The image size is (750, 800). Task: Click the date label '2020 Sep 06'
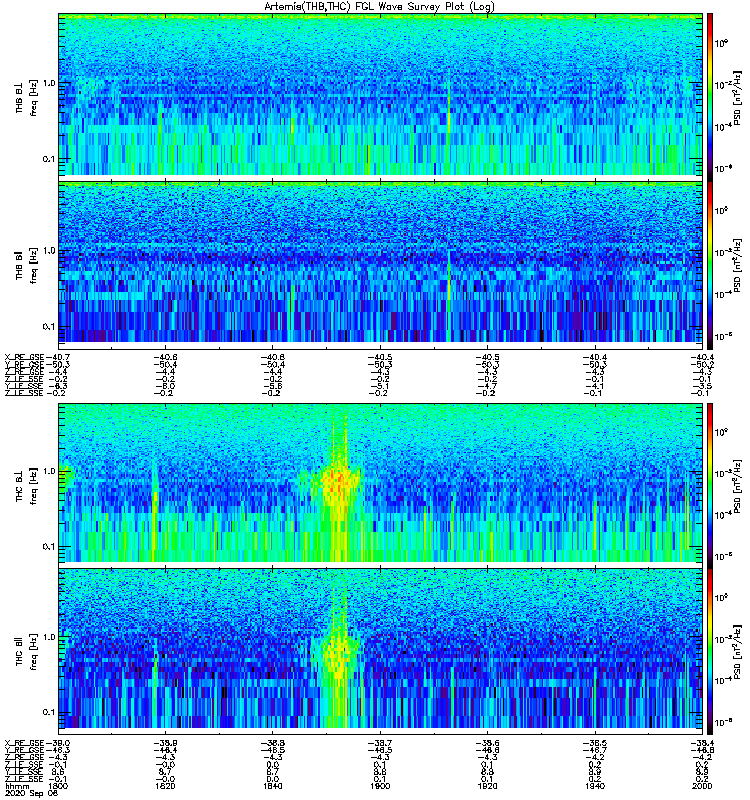pos(32,793)
